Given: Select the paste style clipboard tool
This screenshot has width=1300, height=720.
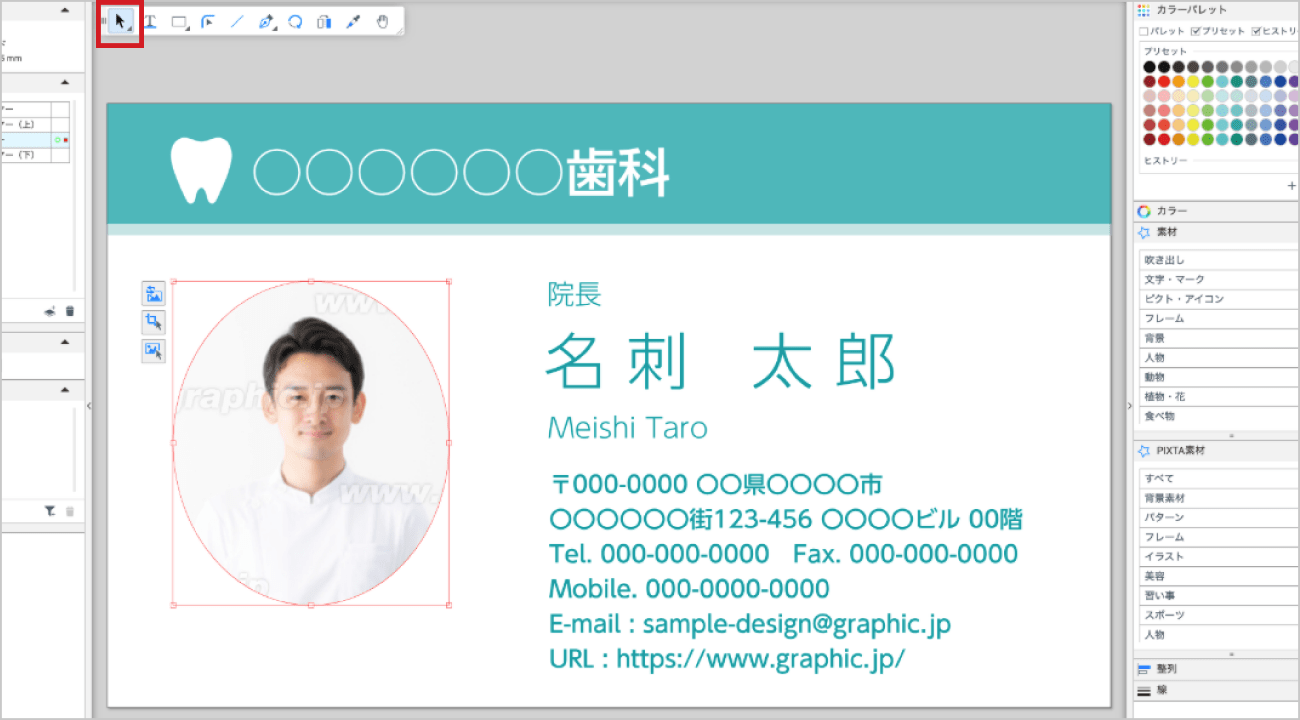Looking at the screenshot, I should (x=324, y=21).
